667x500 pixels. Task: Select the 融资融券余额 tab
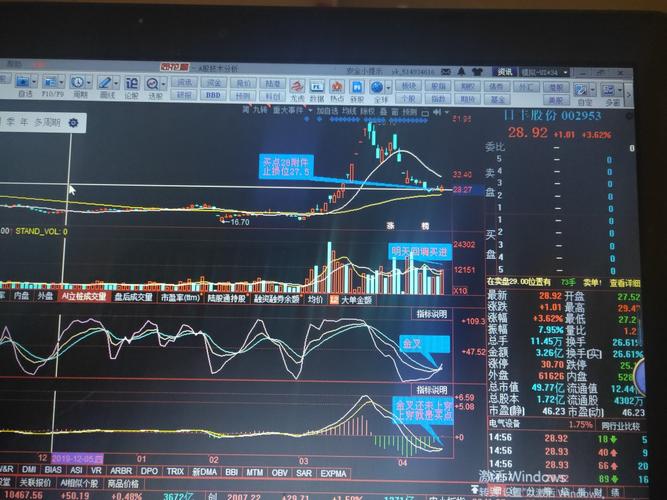[276, 299]
